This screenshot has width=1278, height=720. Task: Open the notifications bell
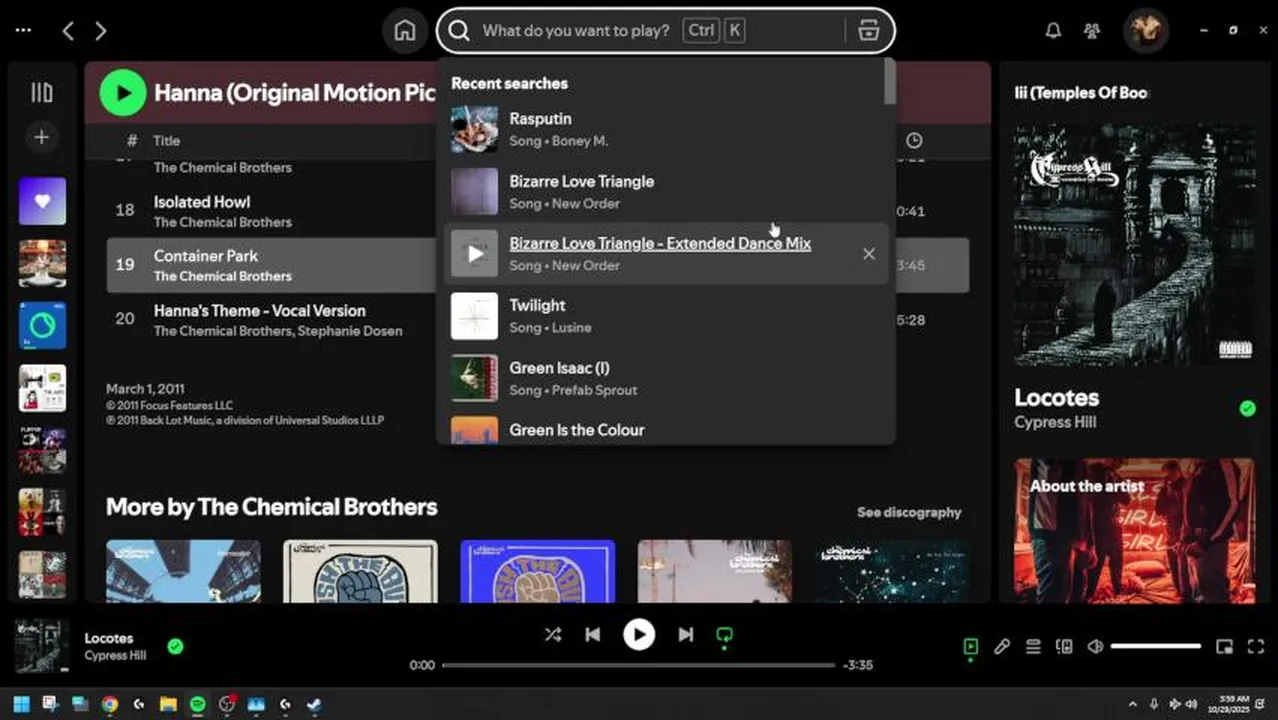coord(1053,31)
